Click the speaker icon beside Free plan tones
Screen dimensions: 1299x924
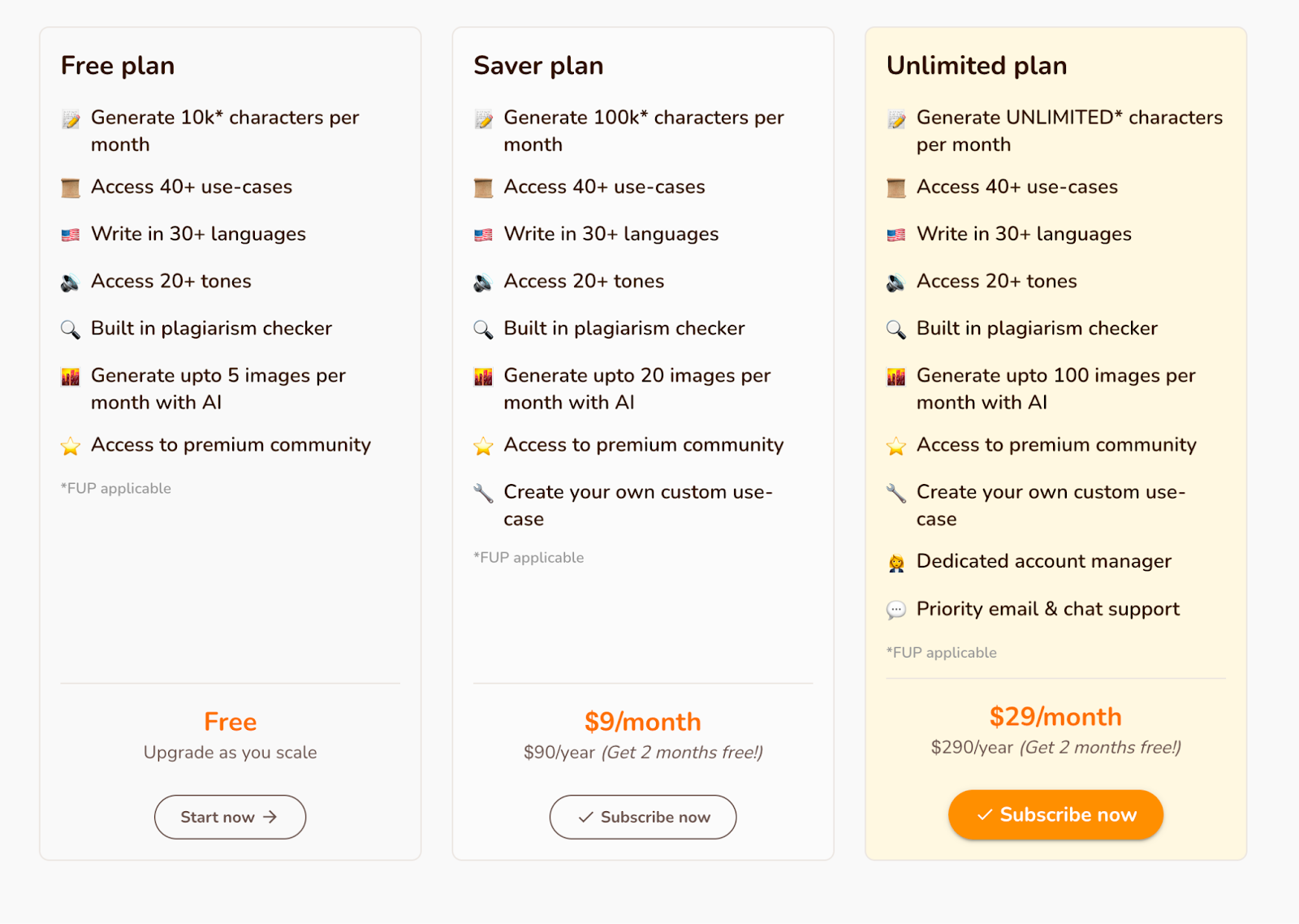point(71,283)
